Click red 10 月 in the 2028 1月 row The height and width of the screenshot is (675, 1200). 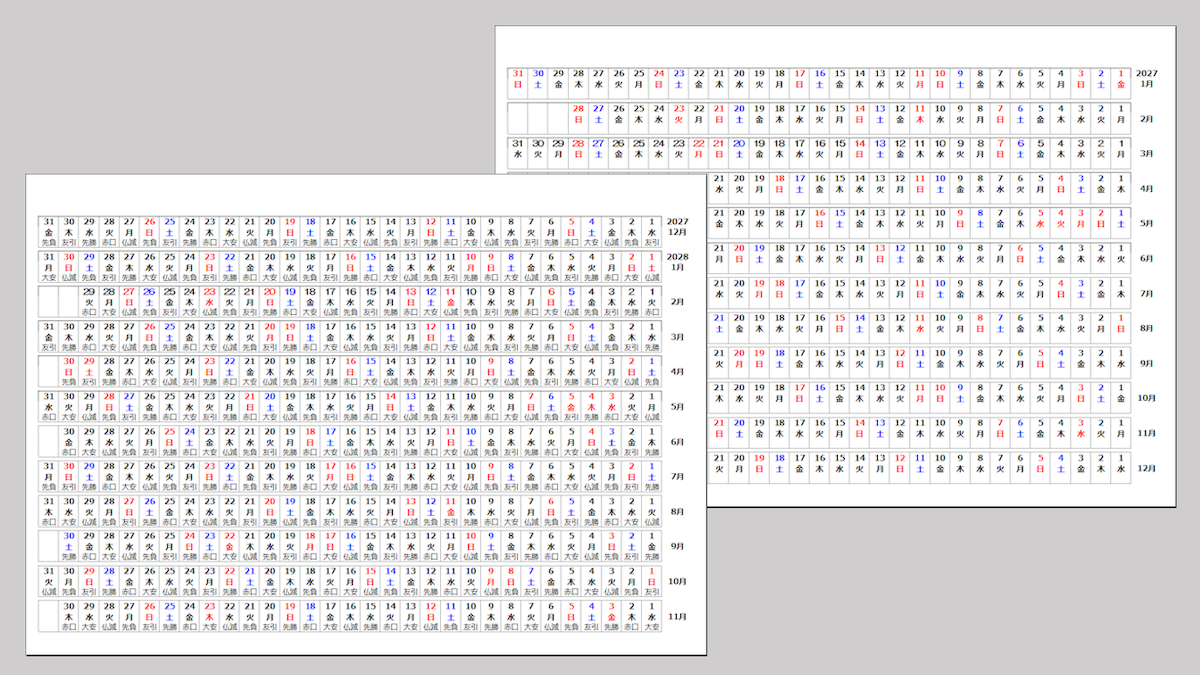point(471,267)
